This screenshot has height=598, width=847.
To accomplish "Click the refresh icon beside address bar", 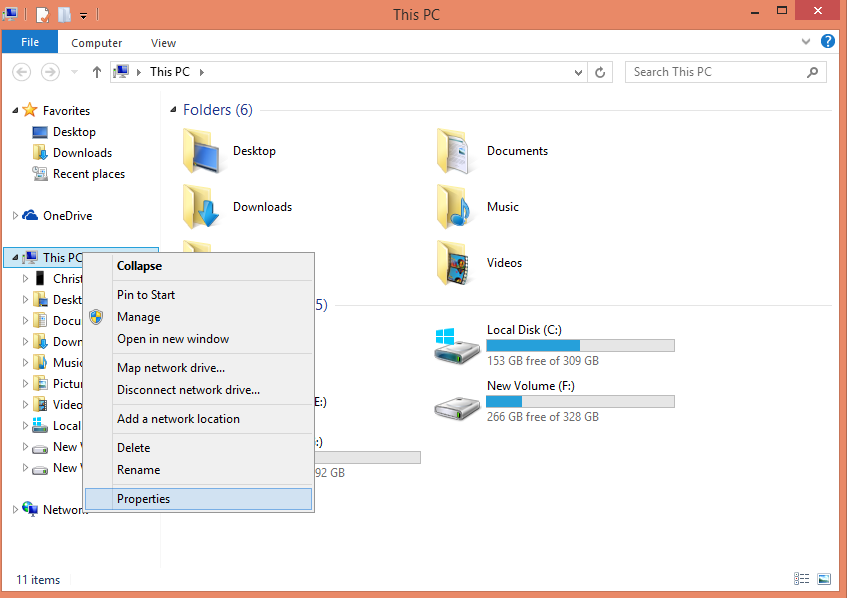I will tap(600, 71).
